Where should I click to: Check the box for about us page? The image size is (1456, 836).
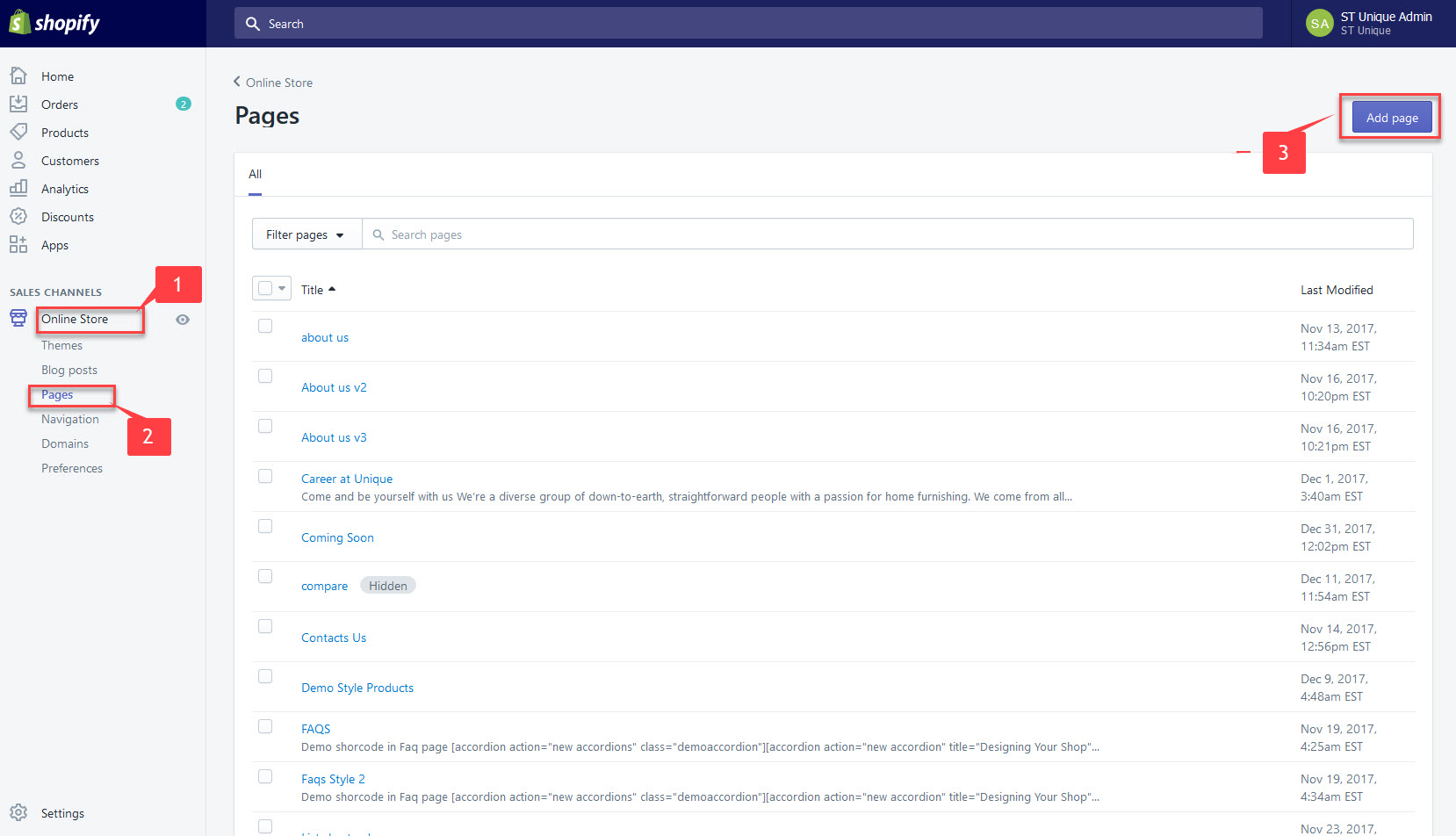click(265, 326)
